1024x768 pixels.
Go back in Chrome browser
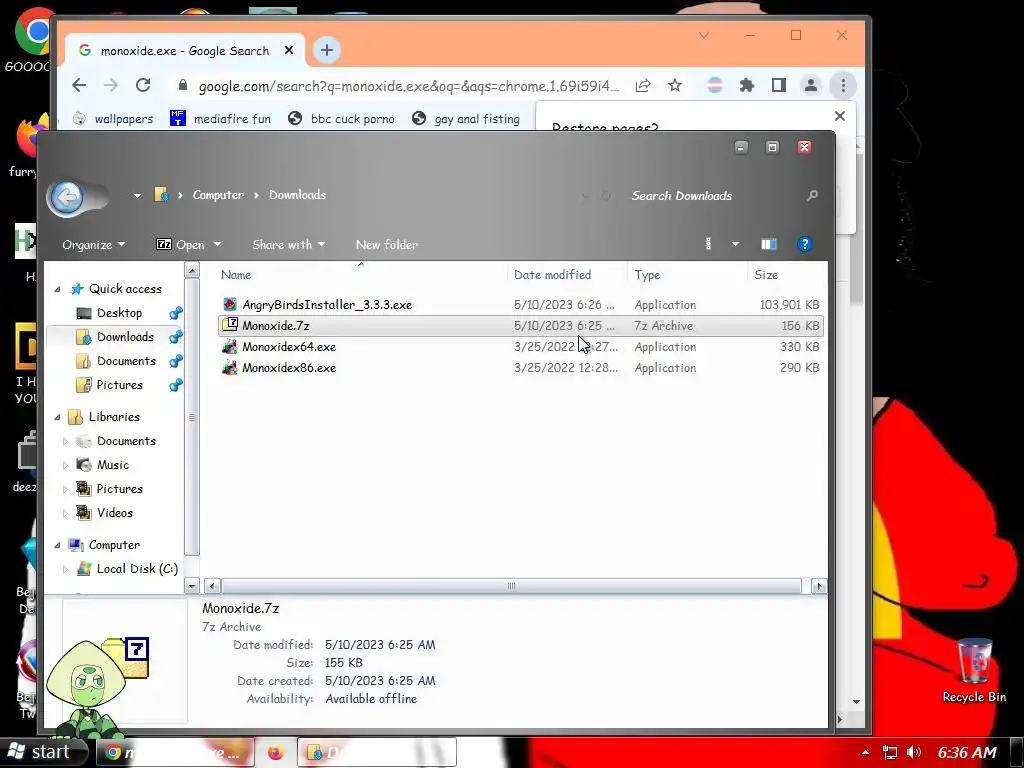click(79, 86)
